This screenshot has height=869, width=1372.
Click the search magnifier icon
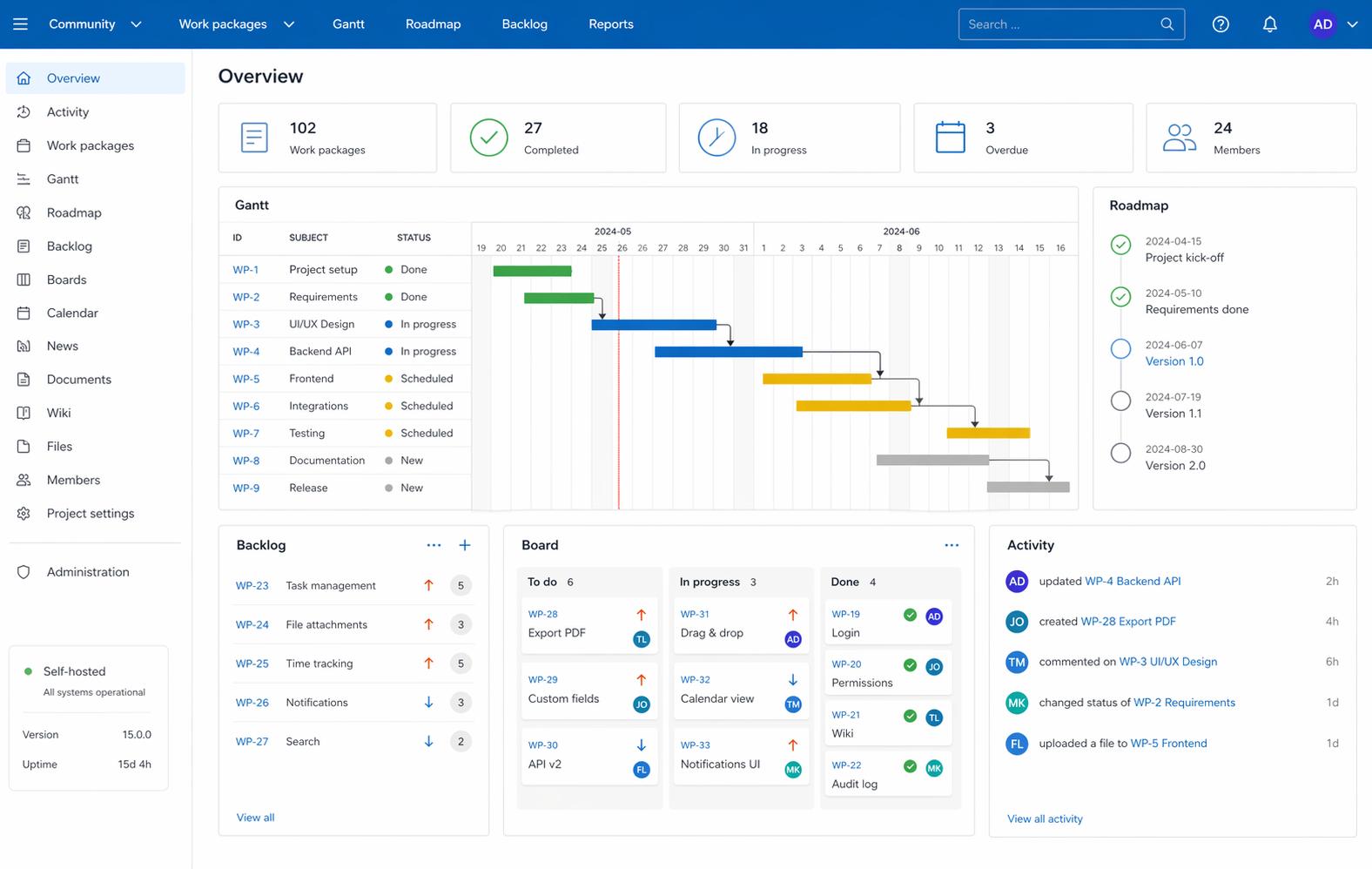1167,24
